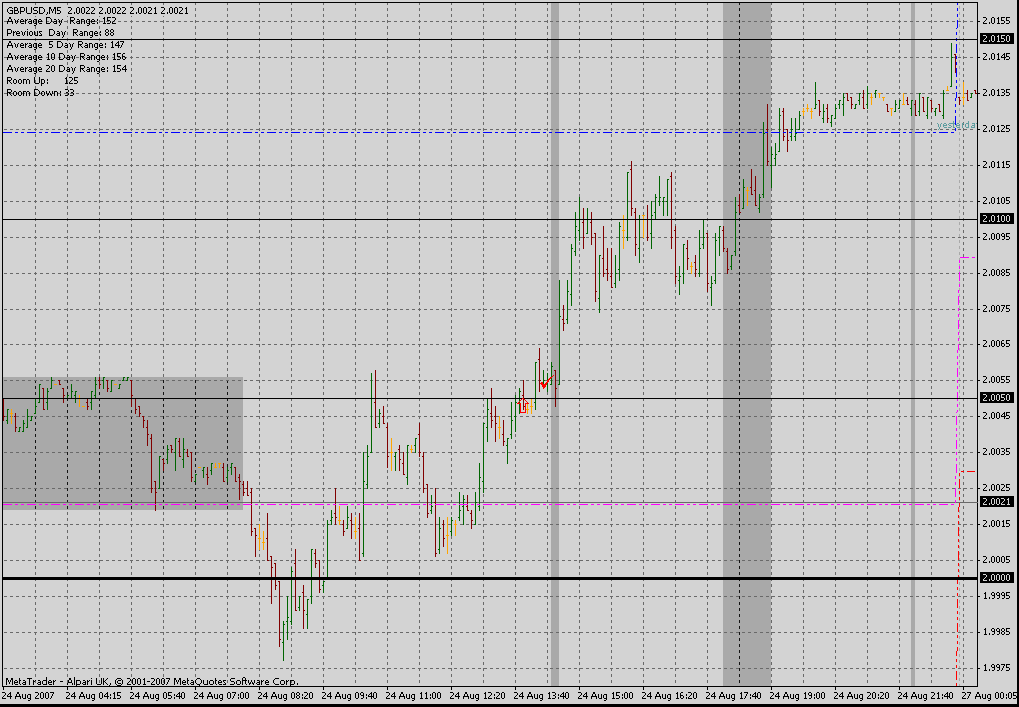Click the '24 Aug 09:40' time label

350,695
